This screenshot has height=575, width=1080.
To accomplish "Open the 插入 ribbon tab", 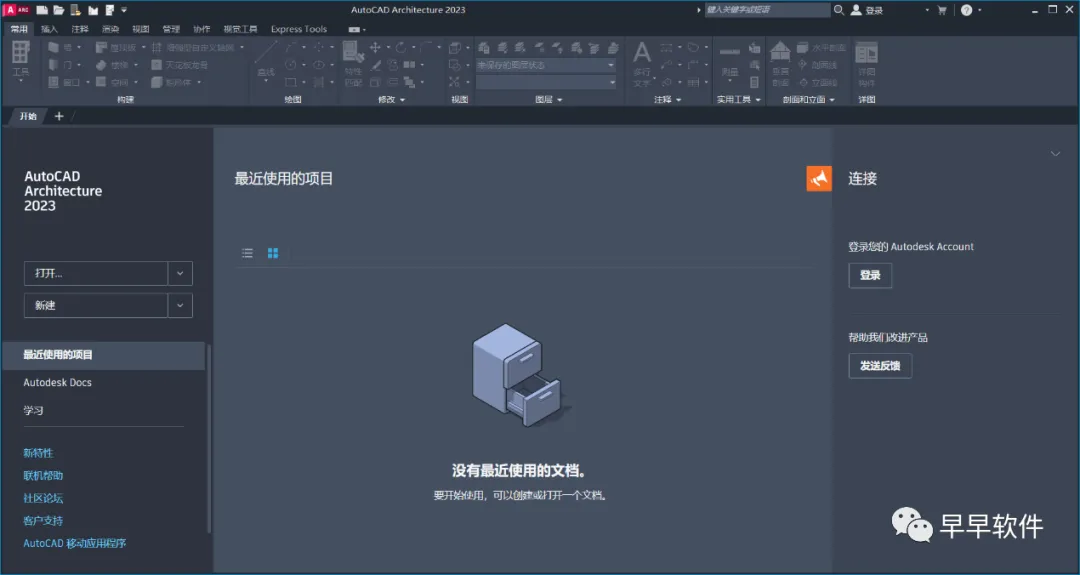I will point(50,29).
